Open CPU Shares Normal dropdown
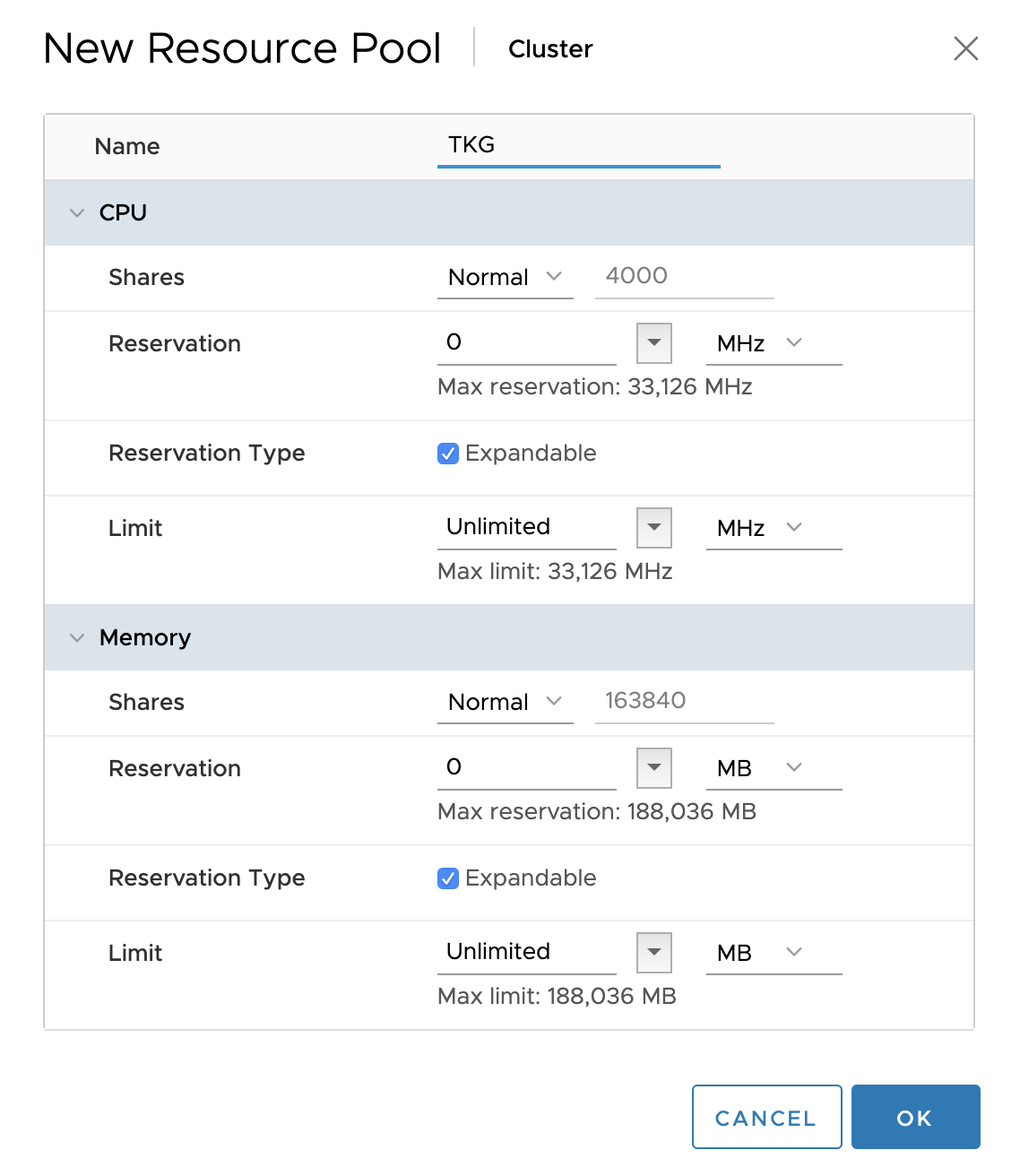Image resolution: width=1020 pixels, height=1176 pixels. (505, 277)
